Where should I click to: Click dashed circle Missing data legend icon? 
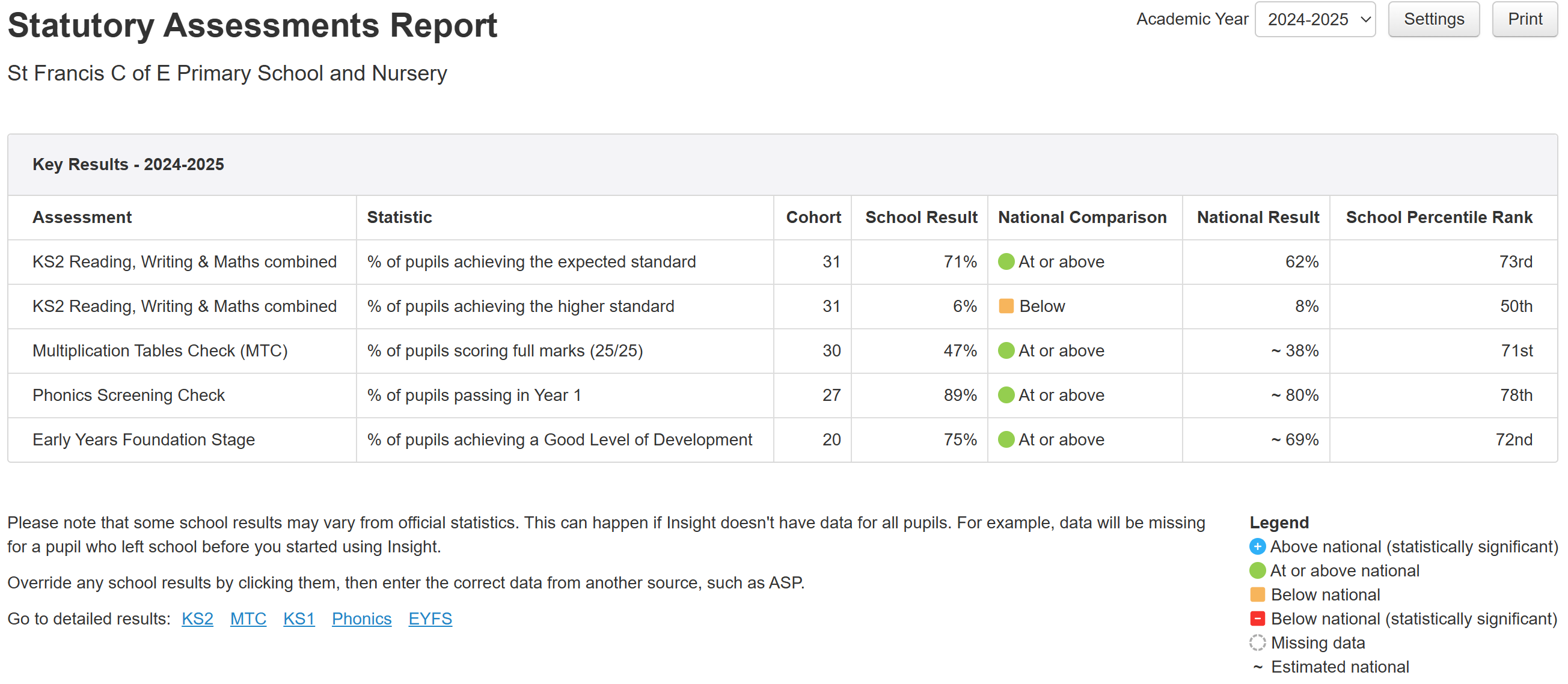tap(1257, 643)
